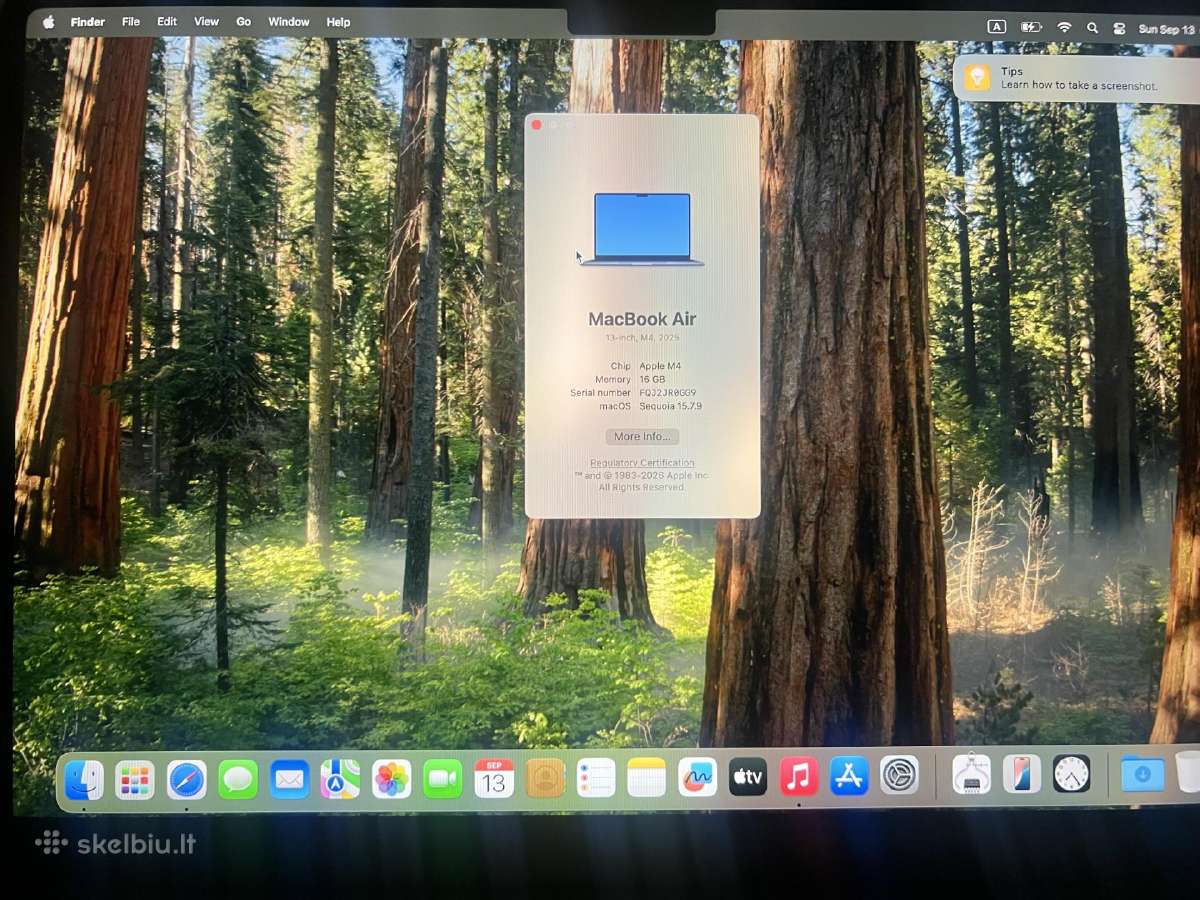Open Calendar showing Sep 13

(494, 778)
